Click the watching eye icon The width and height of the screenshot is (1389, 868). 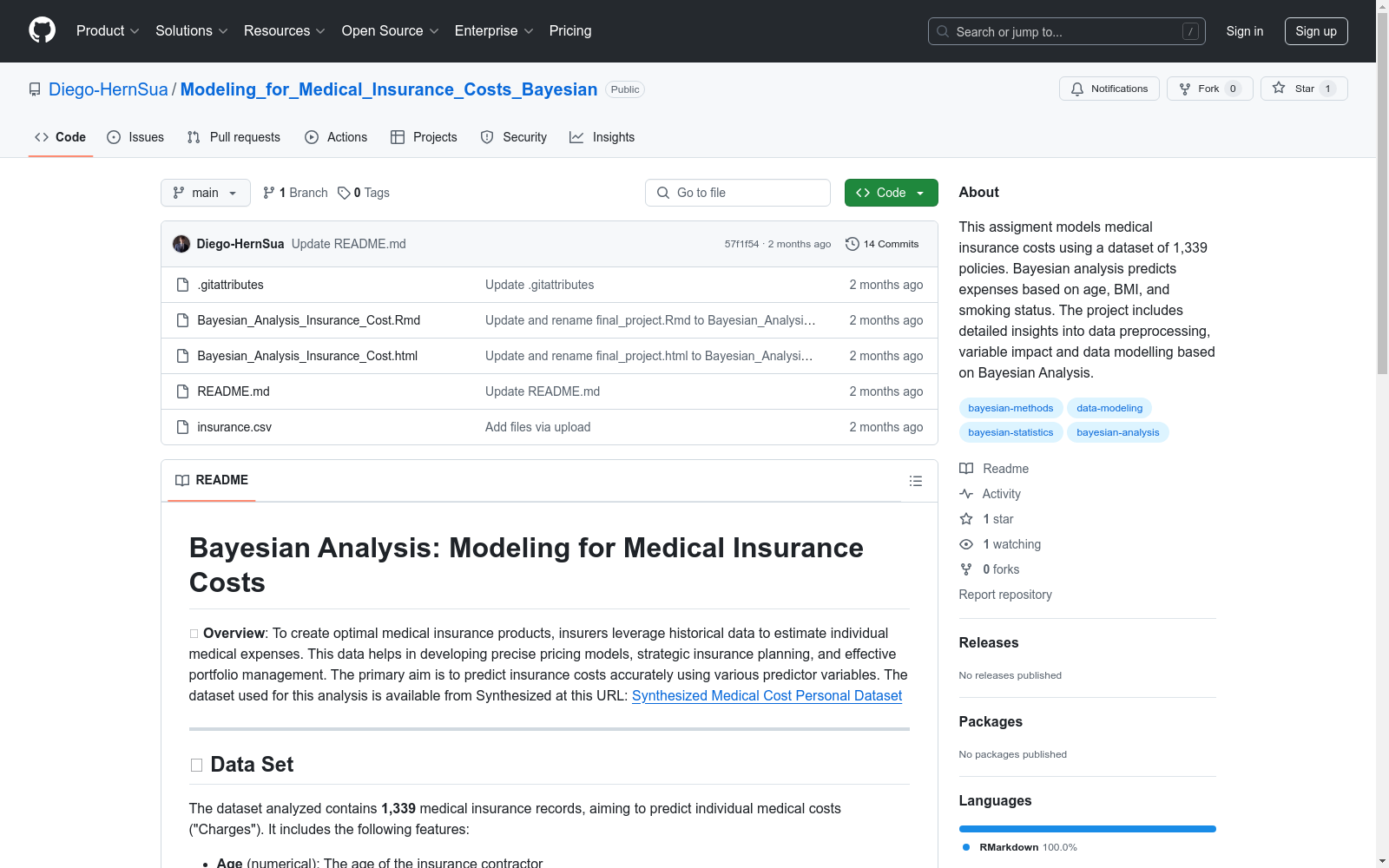point(965,544)
